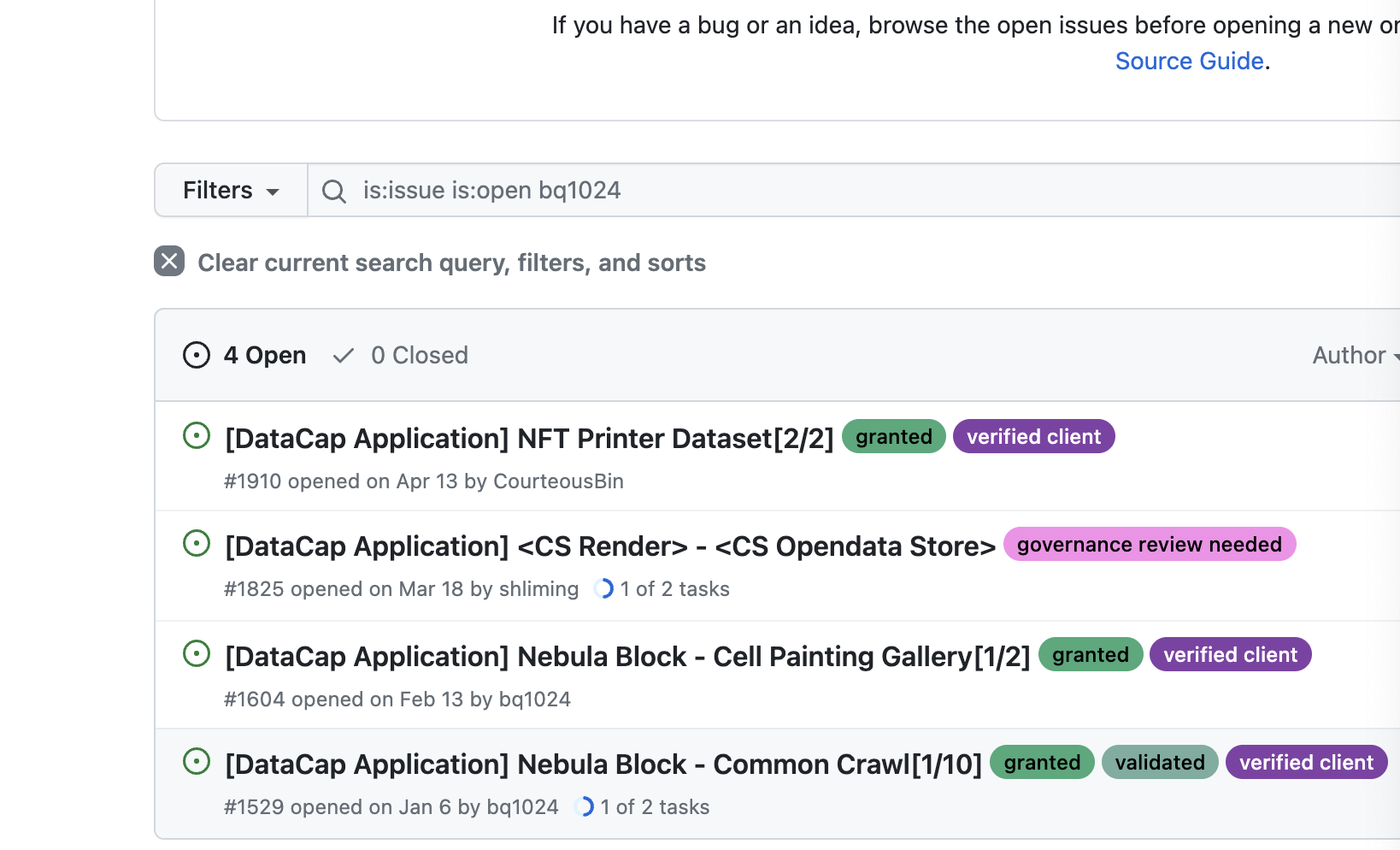Click the search magnifying glass icon
This screenshot has width=1400, height=850.
tap(333, 190)
